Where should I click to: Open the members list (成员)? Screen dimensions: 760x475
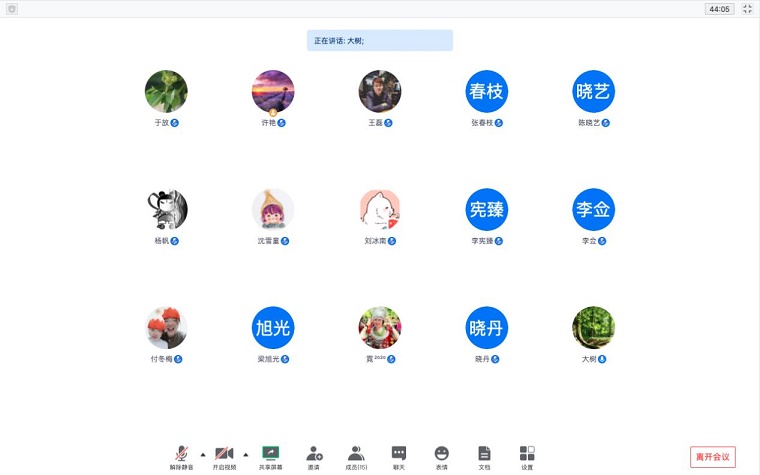[x=356, y=455]
